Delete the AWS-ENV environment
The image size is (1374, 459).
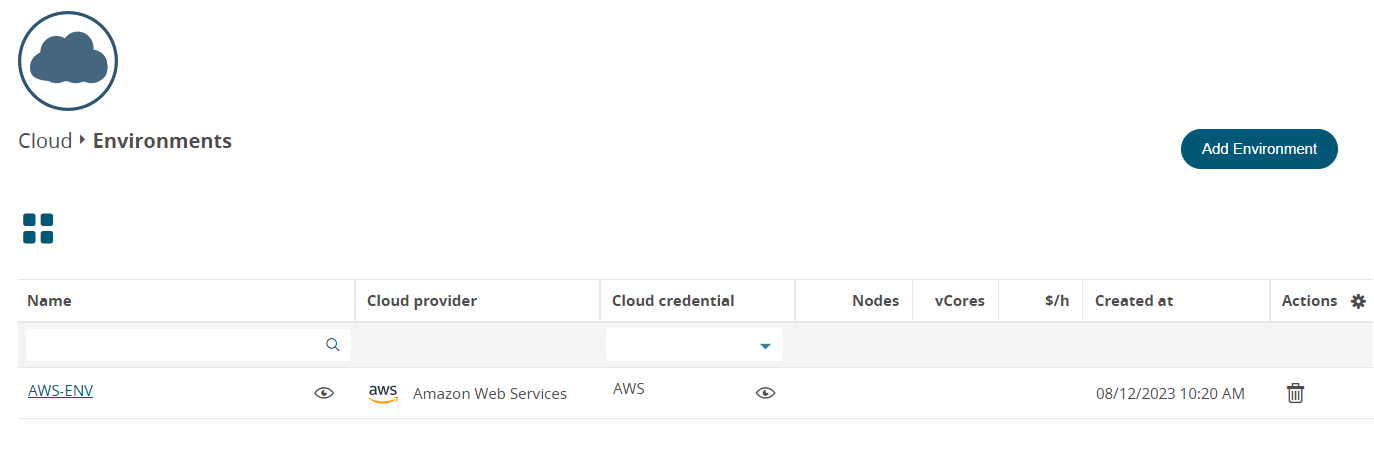[x=1295, y=393]
